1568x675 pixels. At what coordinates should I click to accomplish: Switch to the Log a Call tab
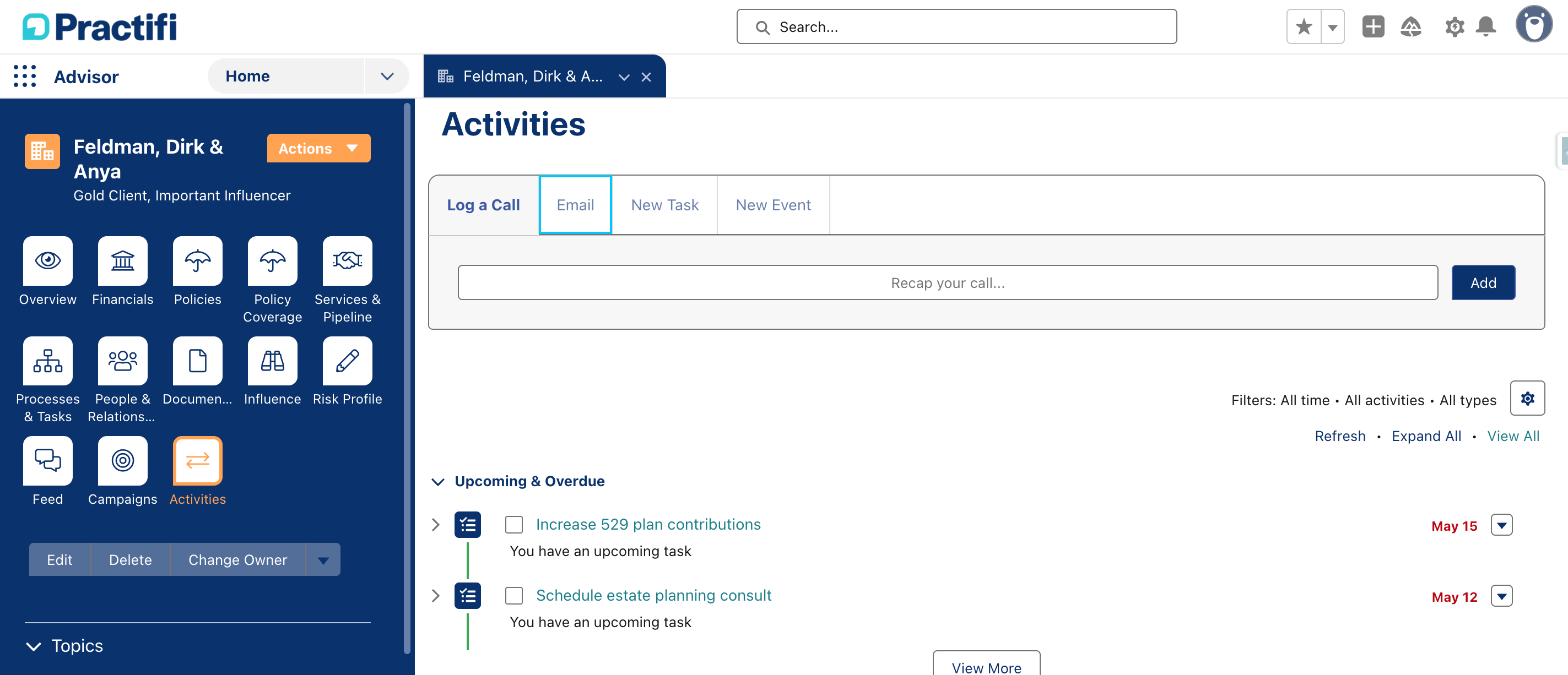click(x=483, y=205)
